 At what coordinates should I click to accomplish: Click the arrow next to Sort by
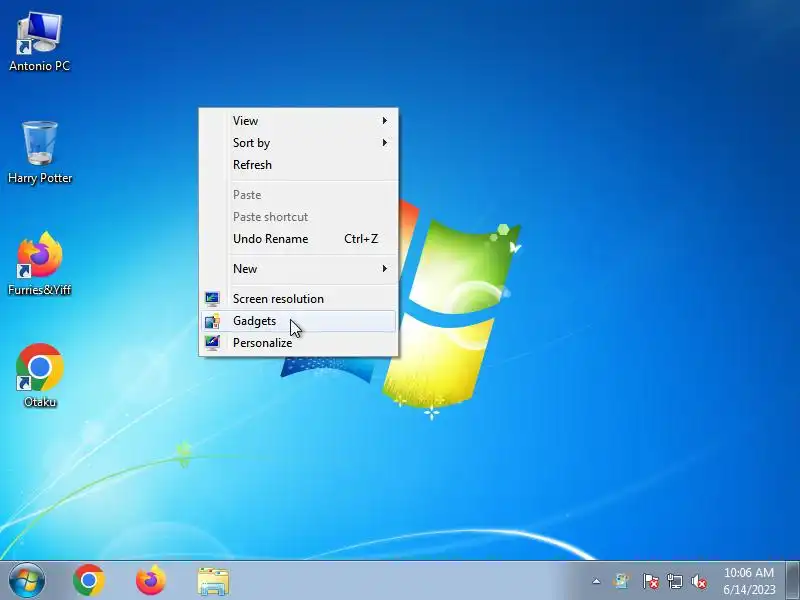pos(385,143)
